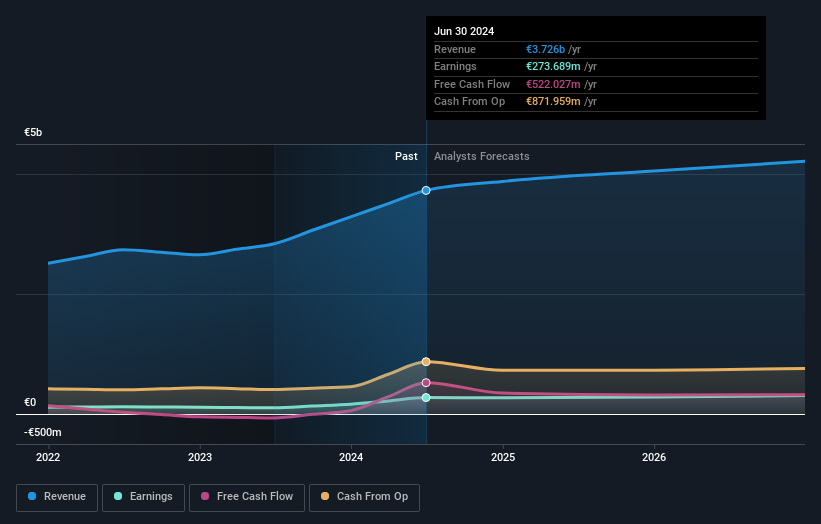The height and width of the screenshot is (524, 821).
Task: Click the €0 y-axis label
Action: click(30, 403)
